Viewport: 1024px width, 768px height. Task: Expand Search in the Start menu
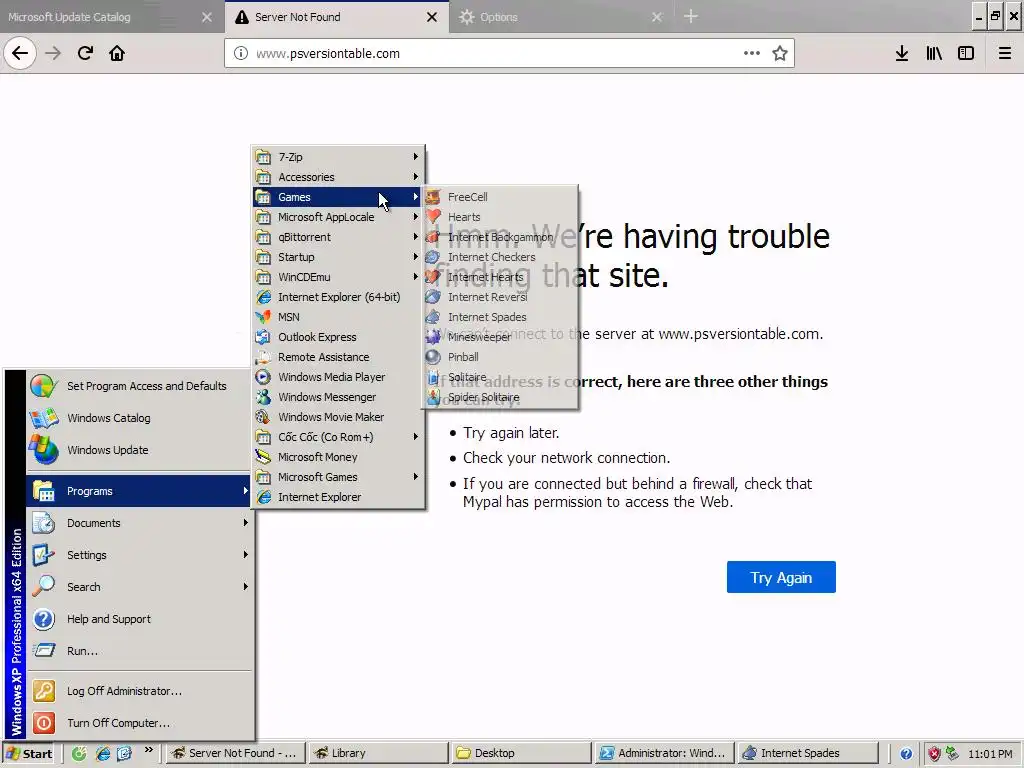139,587
